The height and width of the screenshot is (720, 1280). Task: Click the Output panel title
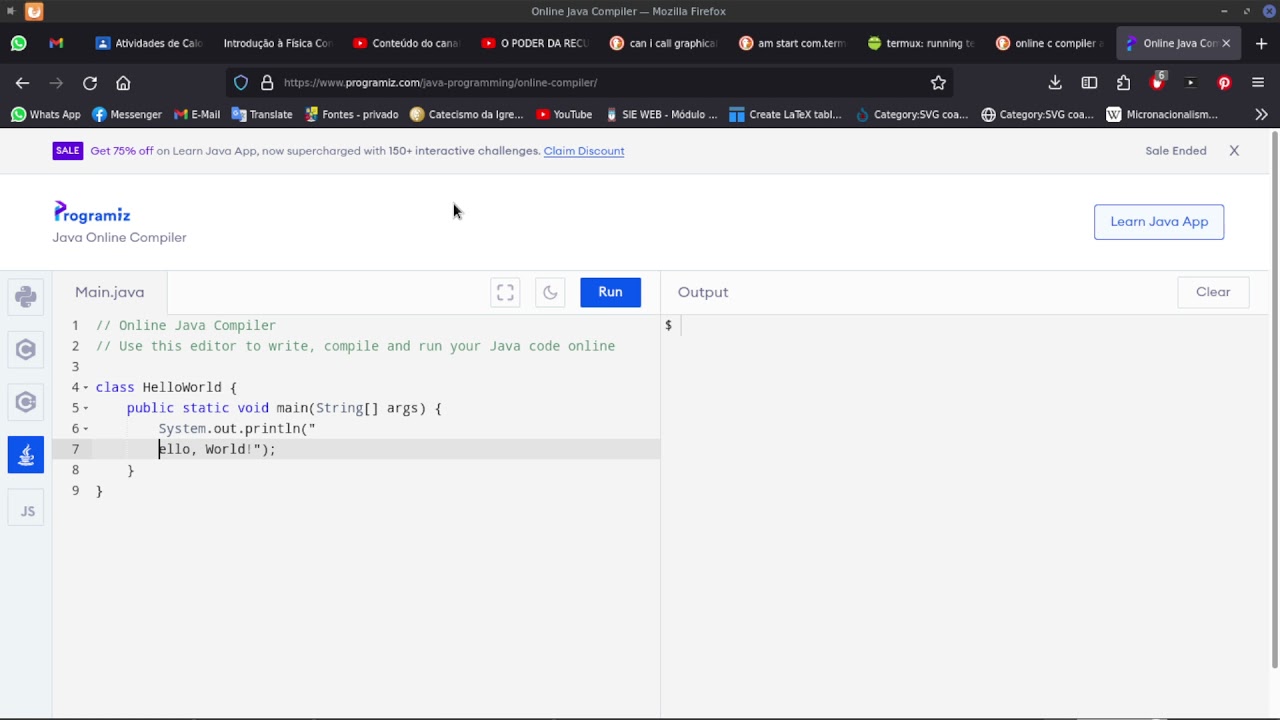[703, 292]
